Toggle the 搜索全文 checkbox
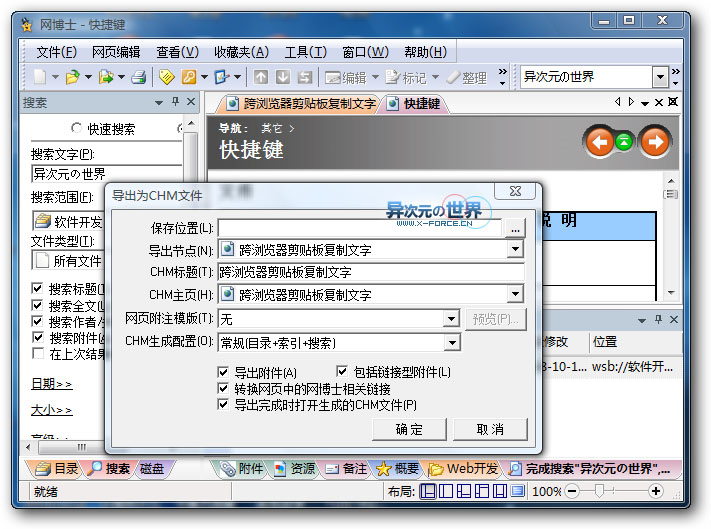This screenshot has width=711, height=529. pos(38,305)
